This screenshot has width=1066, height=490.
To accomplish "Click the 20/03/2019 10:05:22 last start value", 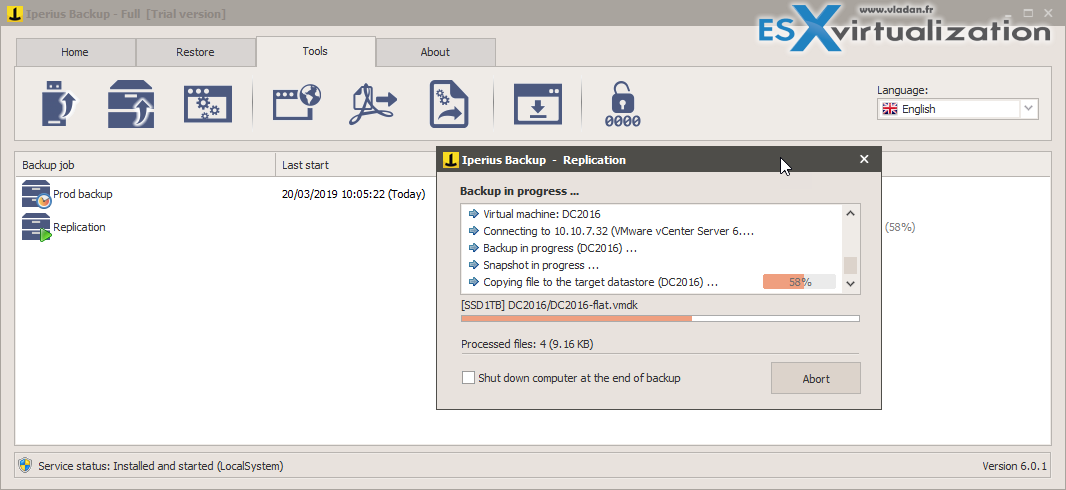I will tap(354, 194).
